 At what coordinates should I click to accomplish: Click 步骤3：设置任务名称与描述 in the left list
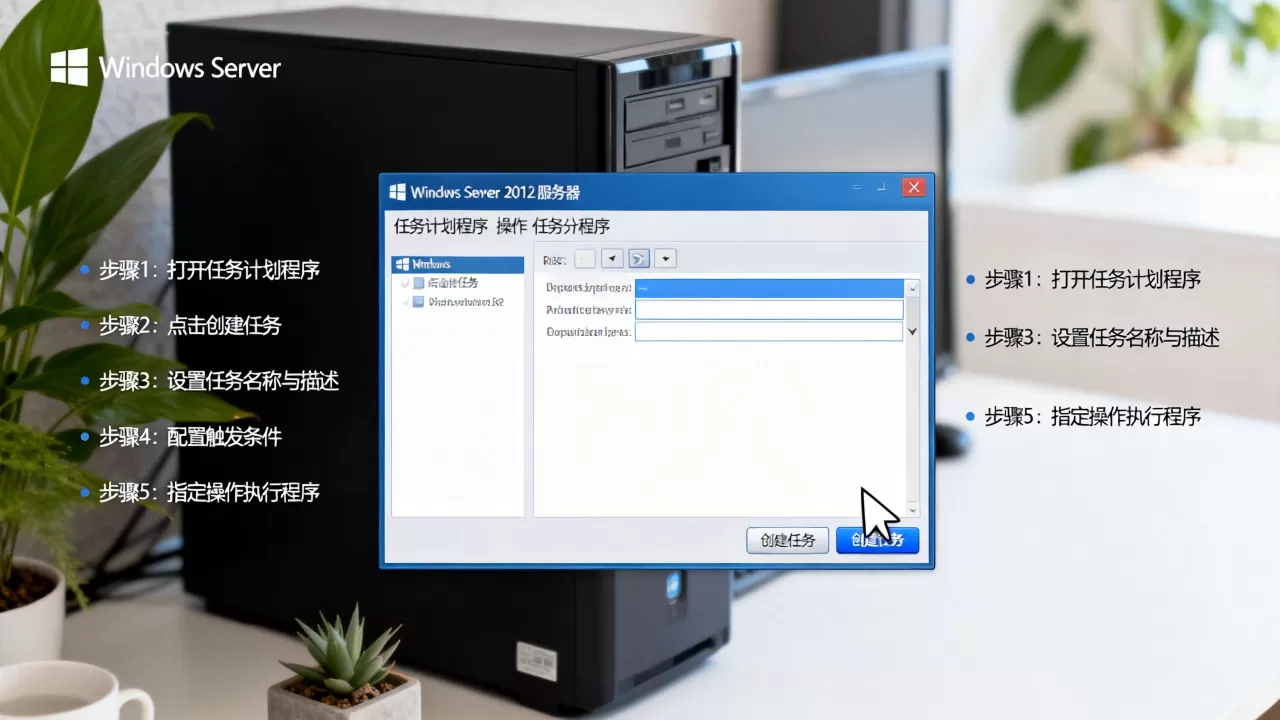tap(219, 381)
